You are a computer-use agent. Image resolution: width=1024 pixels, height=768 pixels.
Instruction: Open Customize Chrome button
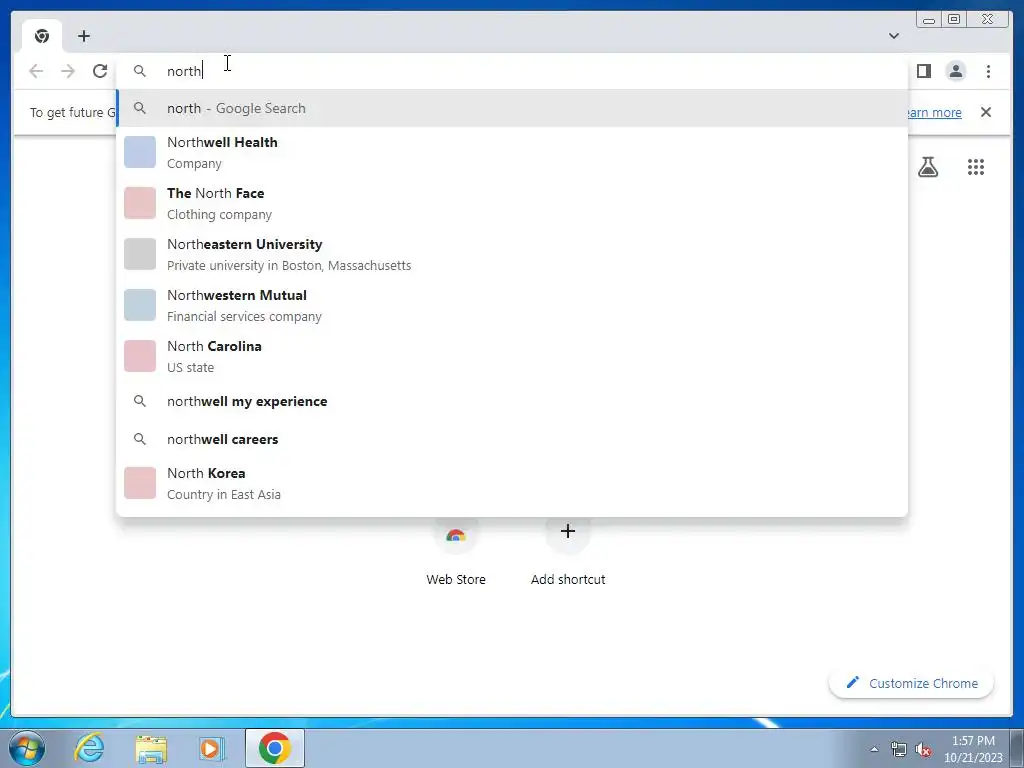[912, 683]
